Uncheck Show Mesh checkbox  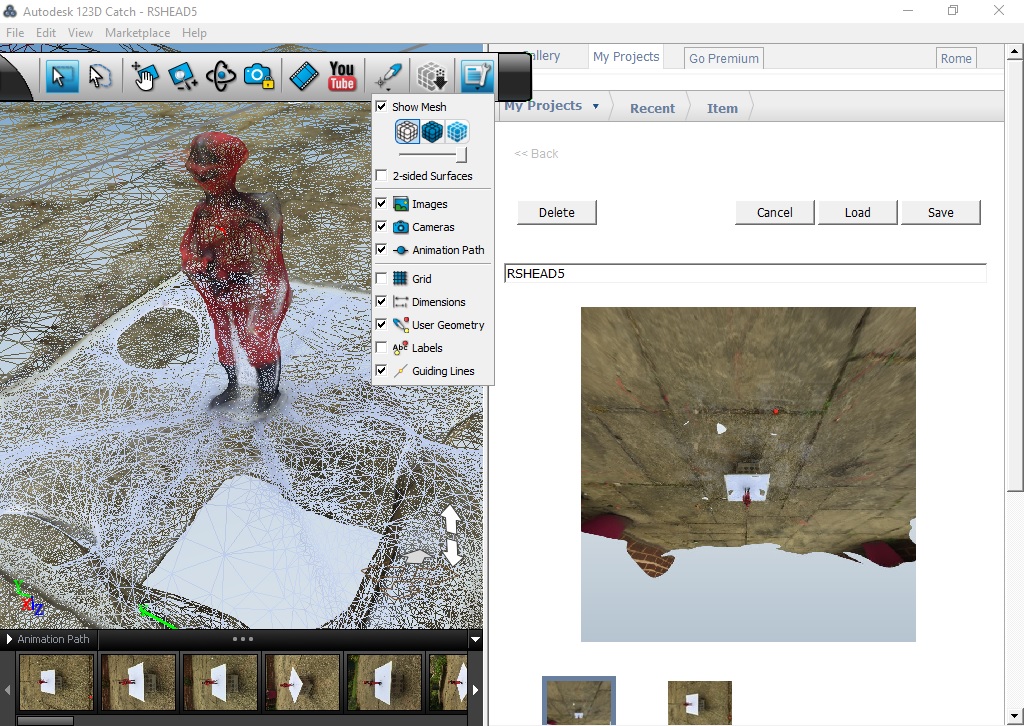(x=381, y=106)
